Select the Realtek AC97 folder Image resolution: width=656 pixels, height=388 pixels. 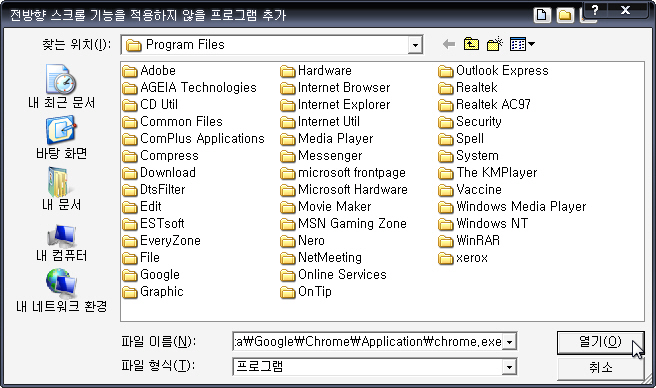[484, 105]
